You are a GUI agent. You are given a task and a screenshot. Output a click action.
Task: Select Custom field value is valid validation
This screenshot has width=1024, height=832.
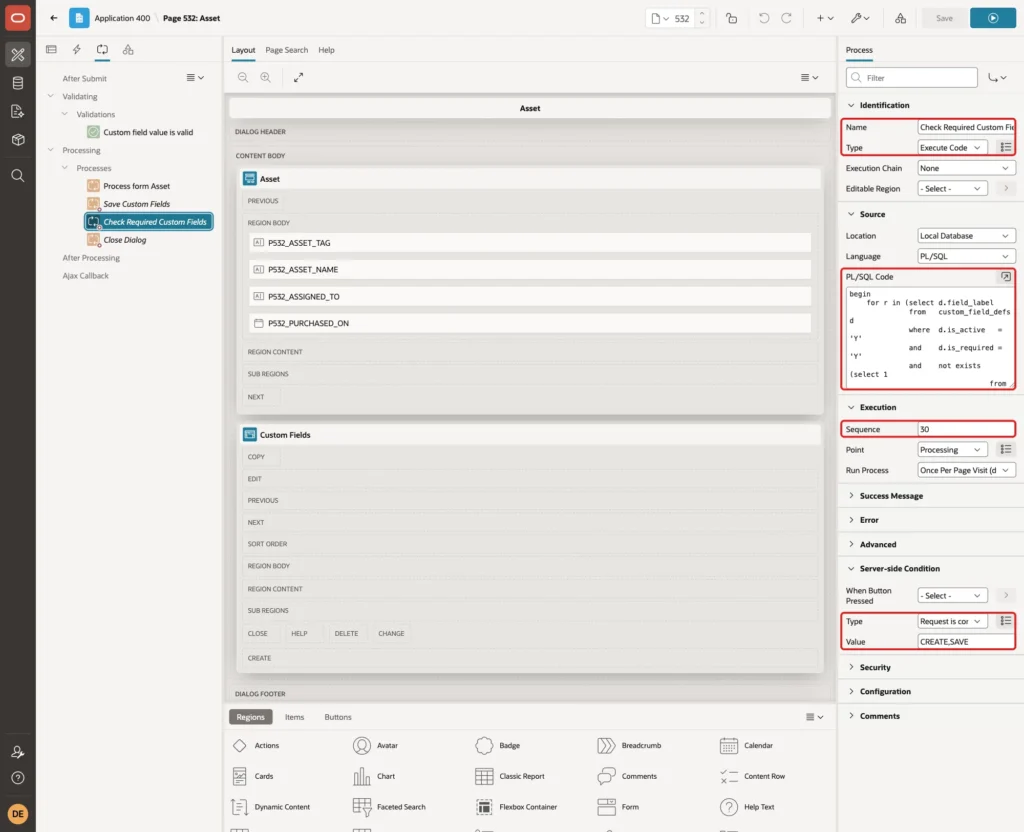pyautogui.click(x=148, y=132)
